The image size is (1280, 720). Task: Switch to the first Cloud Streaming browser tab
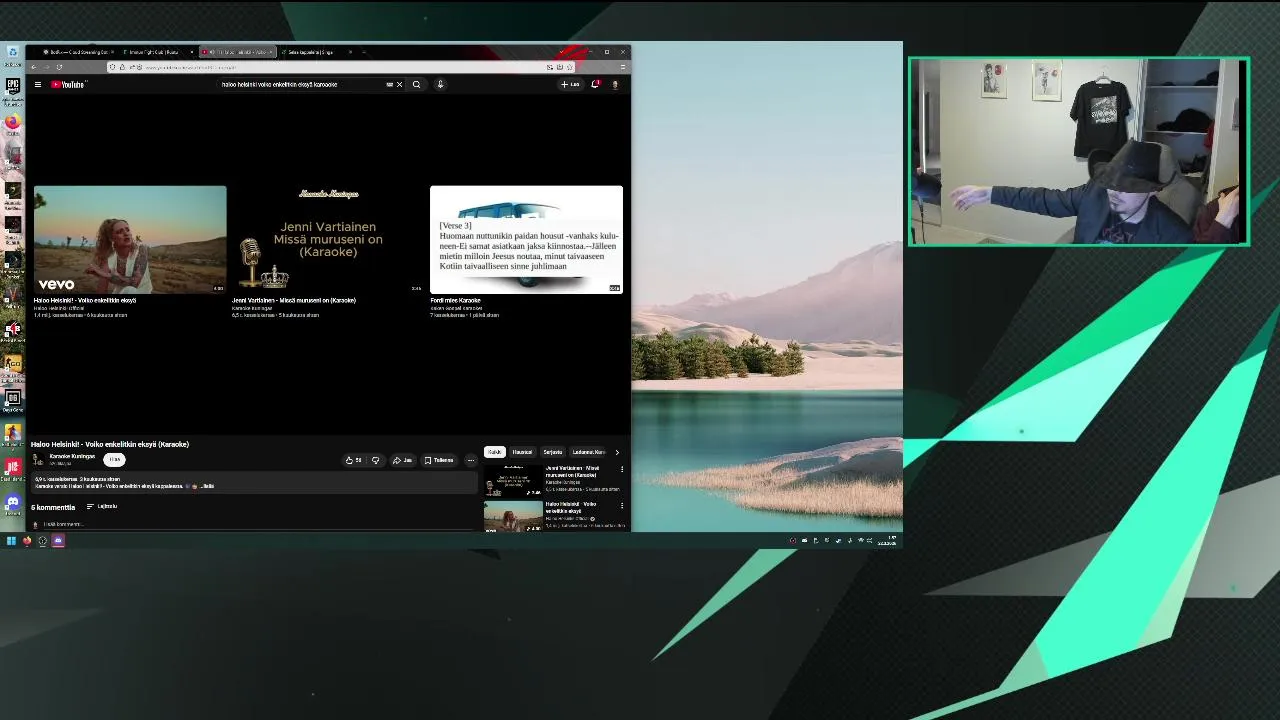coord(76,52)
